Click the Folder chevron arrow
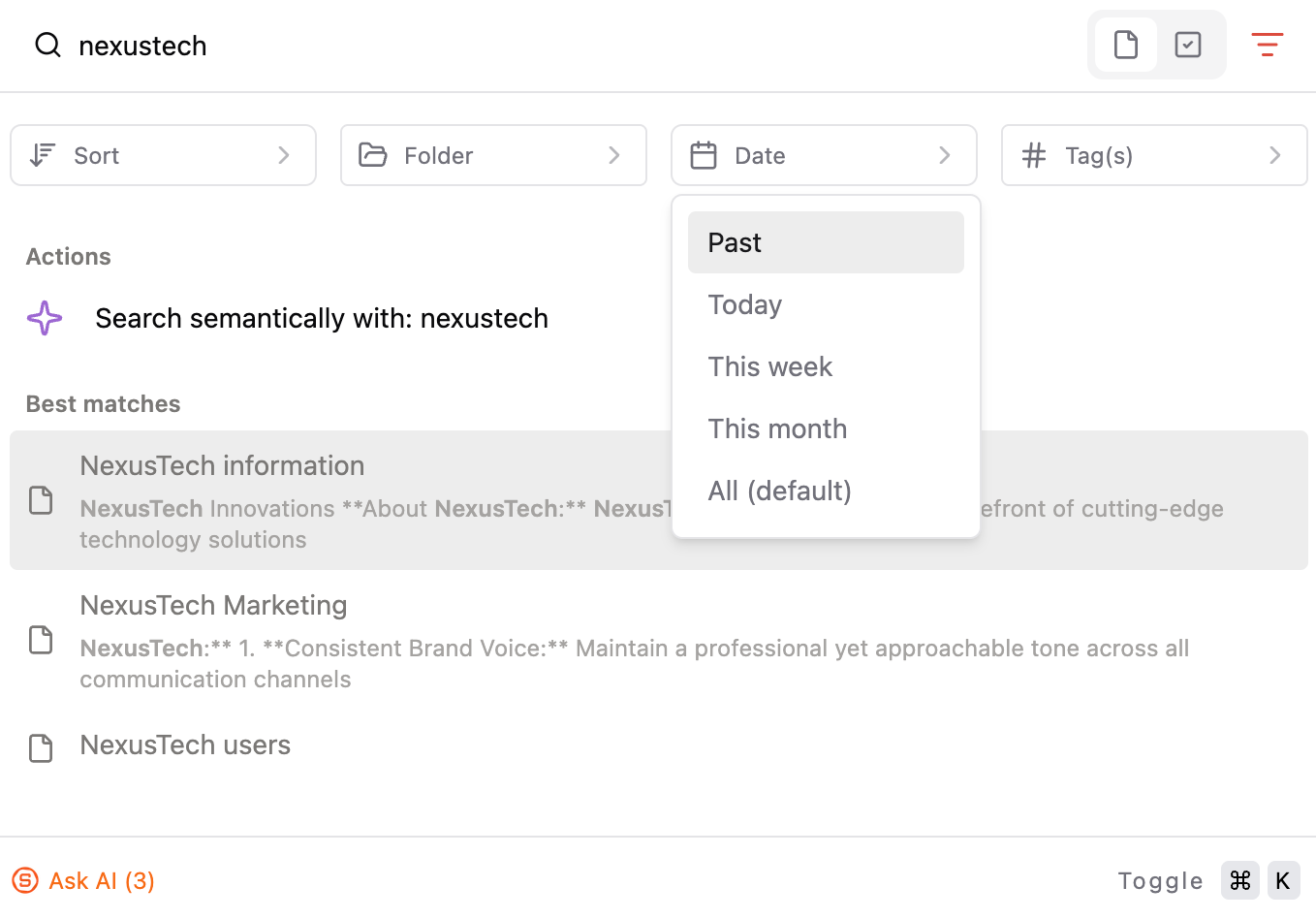 click(614, 155)
